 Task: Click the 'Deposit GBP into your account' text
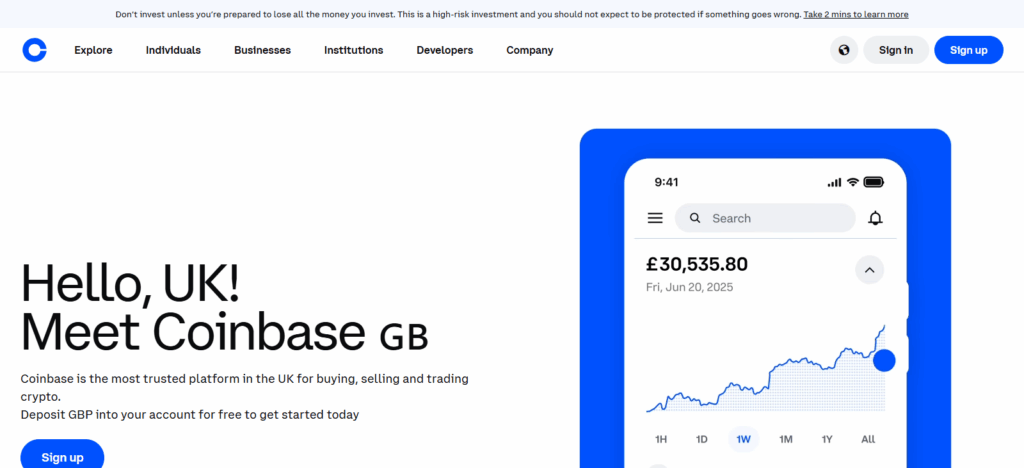pos(190,414)
